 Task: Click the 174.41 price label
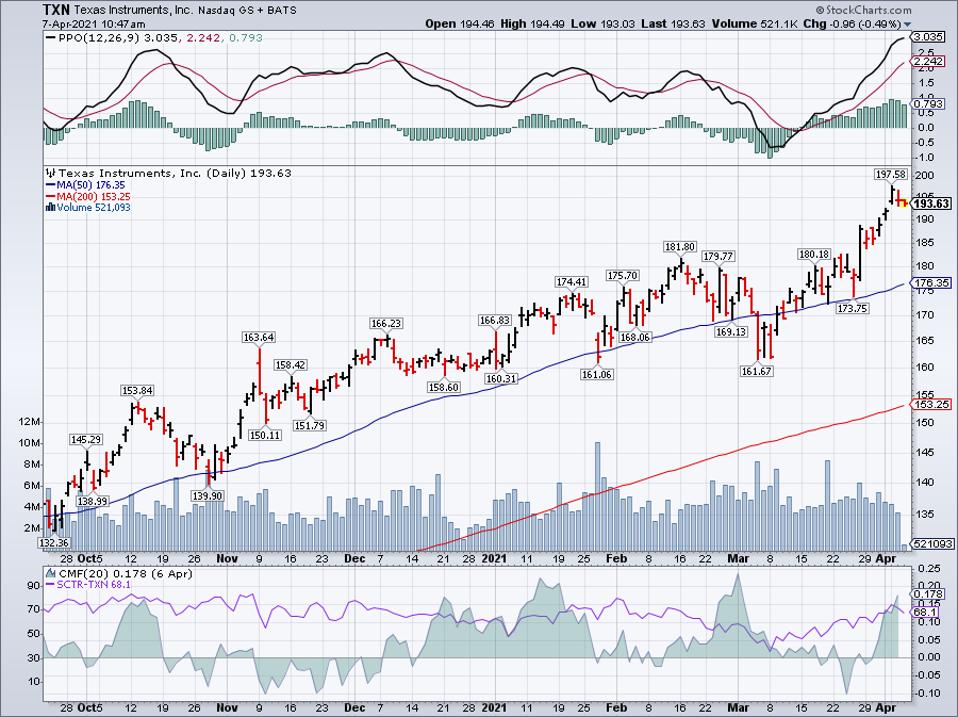point(571,282)
